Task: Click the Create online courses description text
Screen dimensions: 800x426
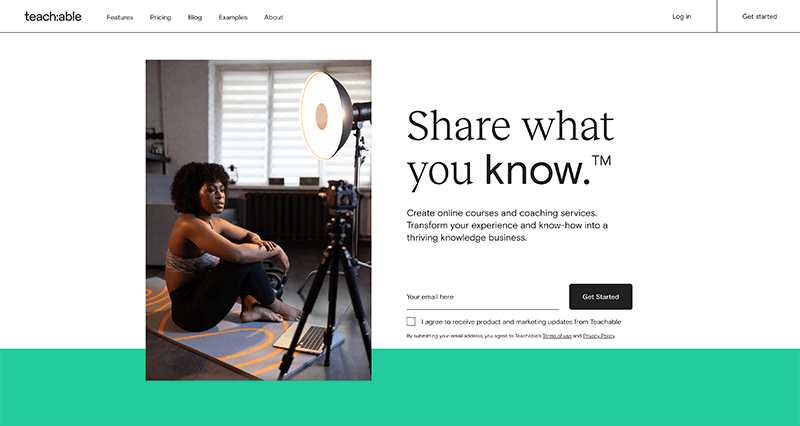Action: 507,225
